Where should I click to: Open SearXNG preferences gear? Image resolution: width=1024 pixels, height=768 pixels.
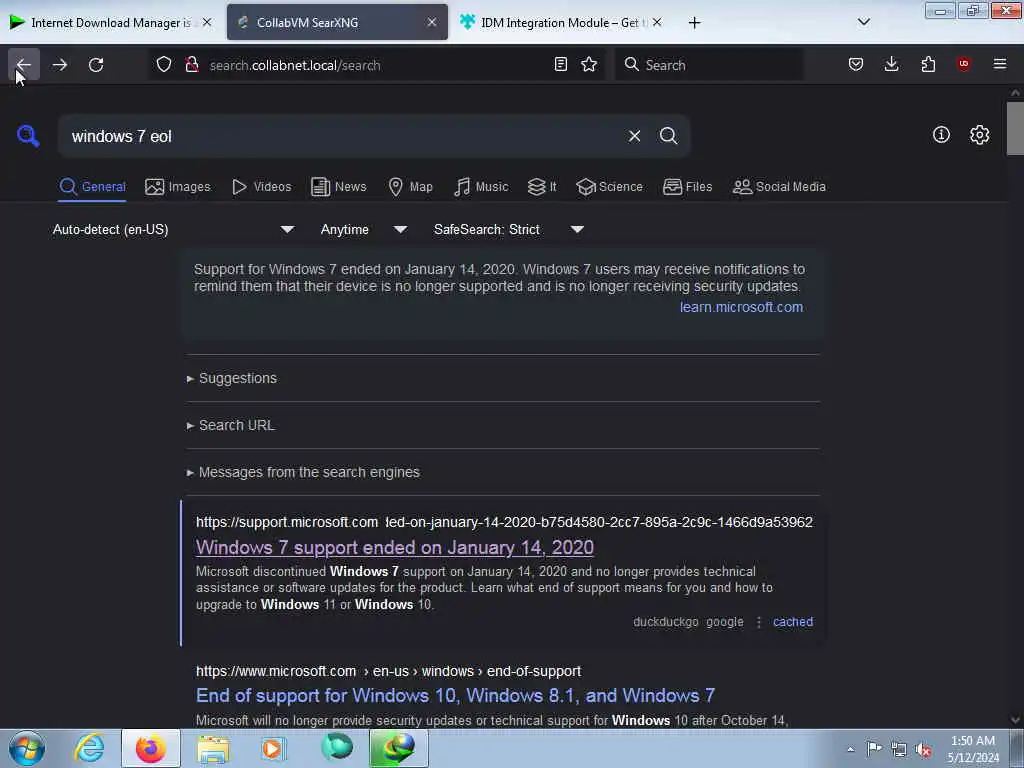pos(979,135)
